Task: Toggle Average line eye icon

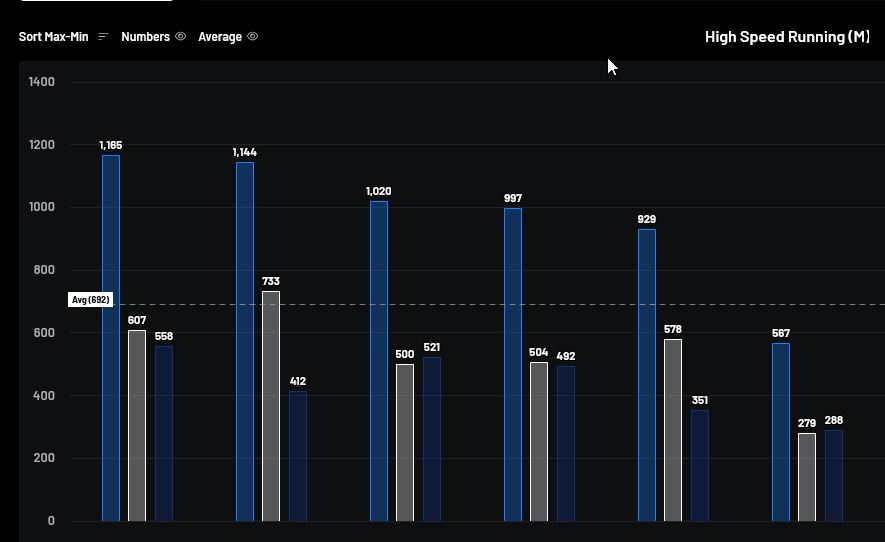Action: [253, 36]
